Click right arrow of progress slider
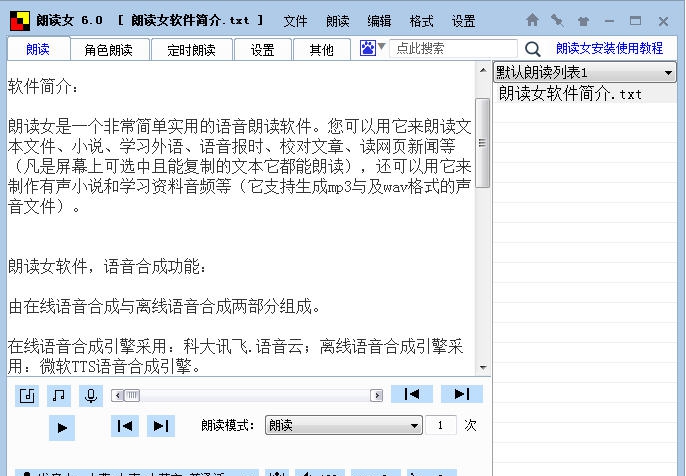Image resolution: width=686 pixels, height=476 pixels. (376, 396)
